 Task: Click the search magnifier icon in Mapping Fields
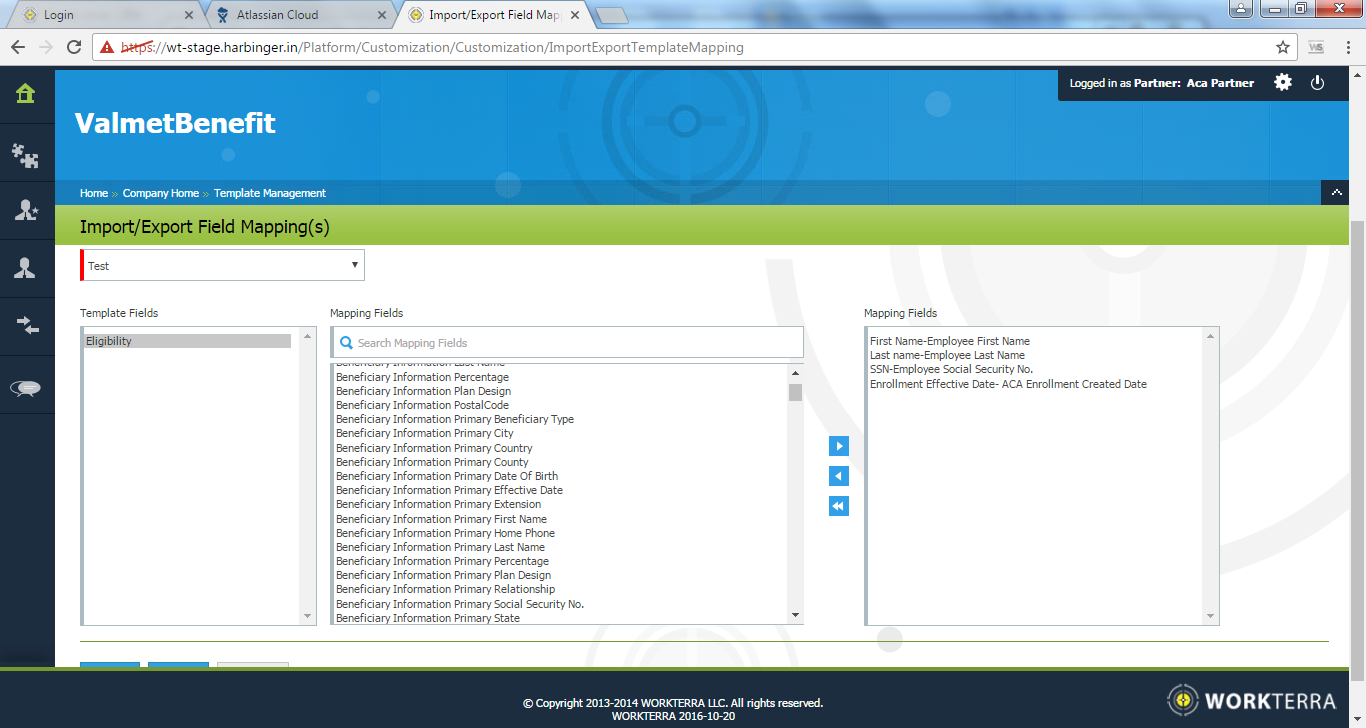(346, 343)
